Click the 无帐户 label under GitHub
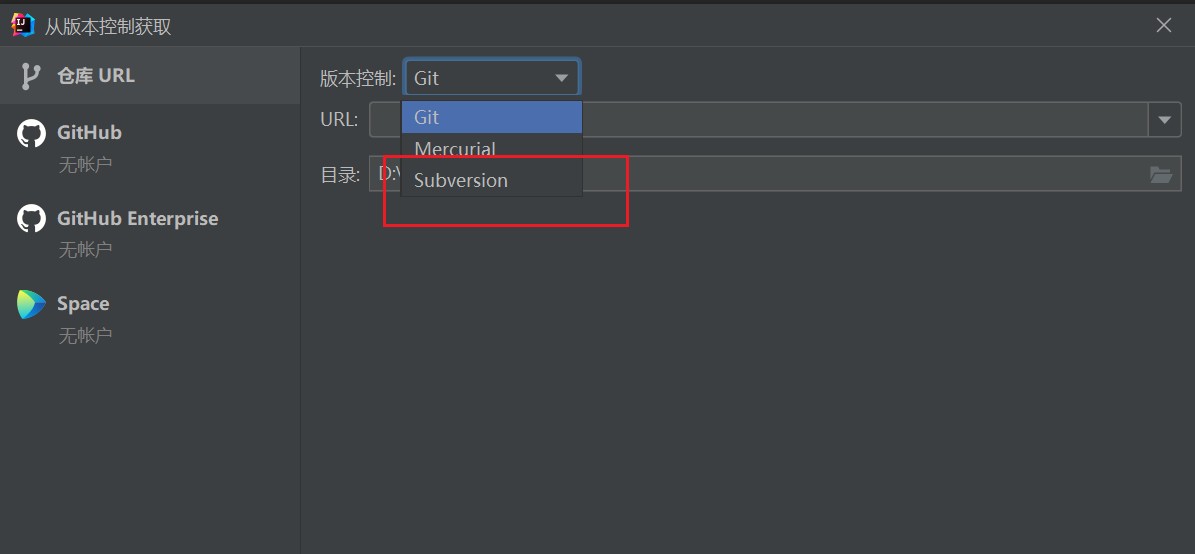This screenshot has height=554, width=1195. click(85, 165)
